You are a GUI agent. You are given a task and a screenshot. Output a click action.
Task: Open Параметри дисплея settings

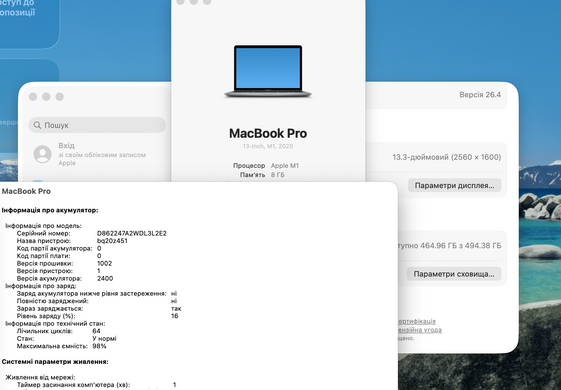click(x=454, y=185)
